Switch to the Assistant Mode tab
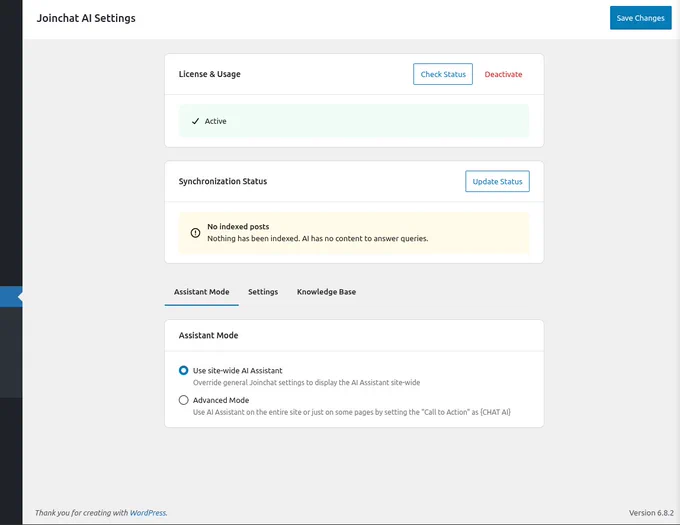 click(x=202, y=292)
